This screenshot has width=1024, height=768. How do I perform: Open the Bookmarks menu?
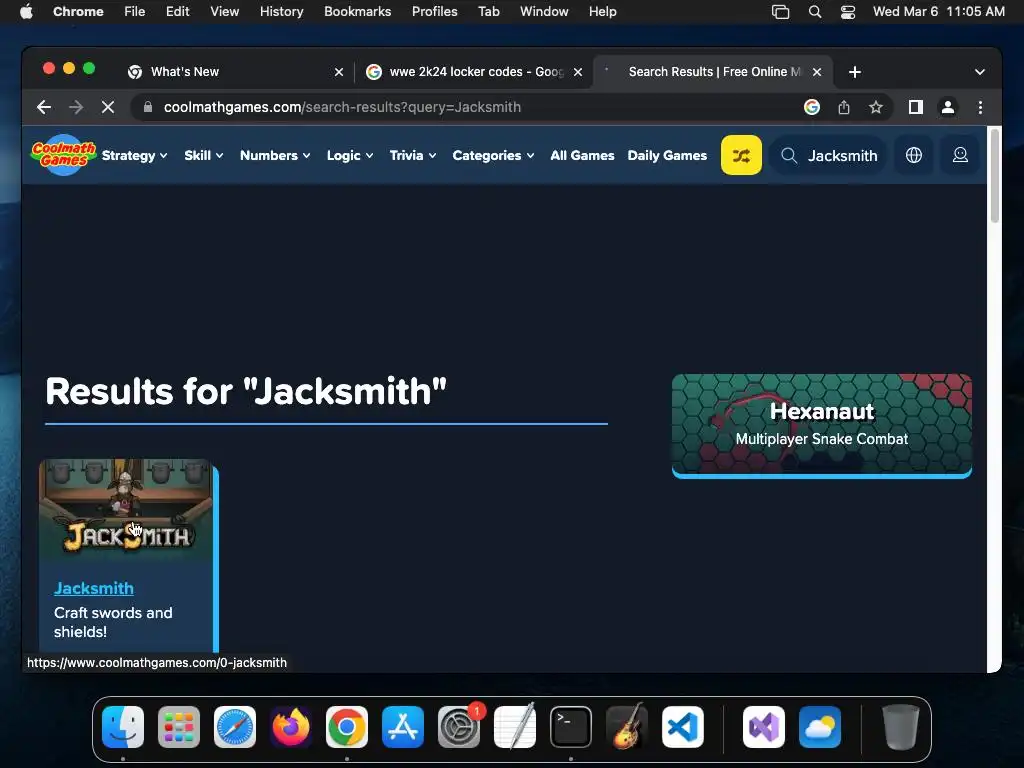tap(357, 12)
